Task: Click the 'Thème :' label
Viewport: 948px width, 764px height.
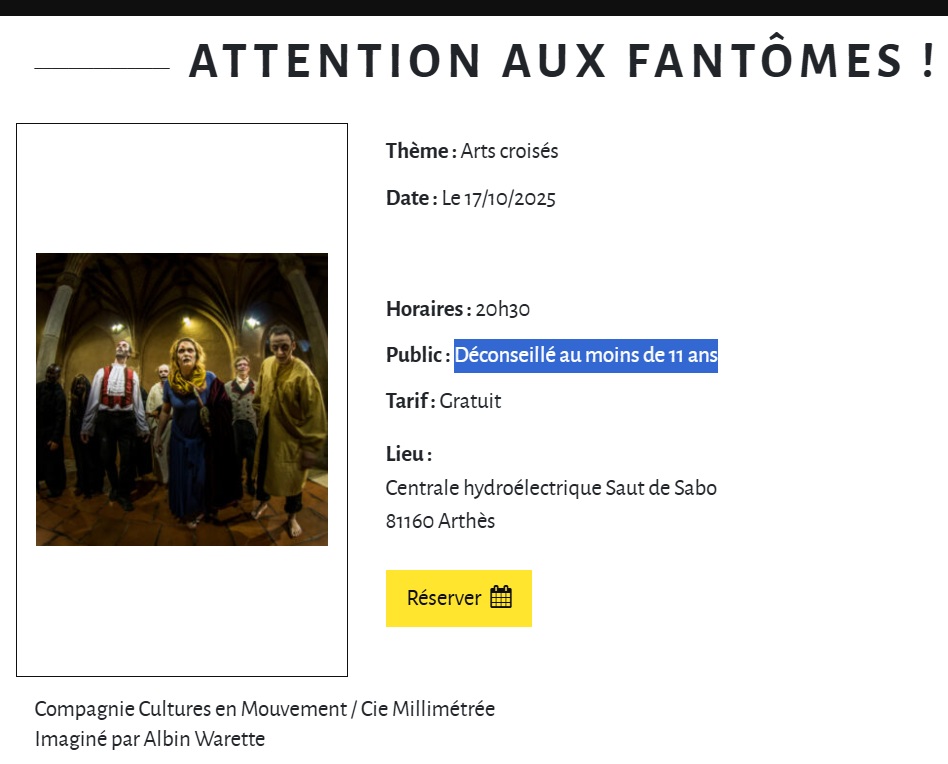Action: tap(421, 151)
